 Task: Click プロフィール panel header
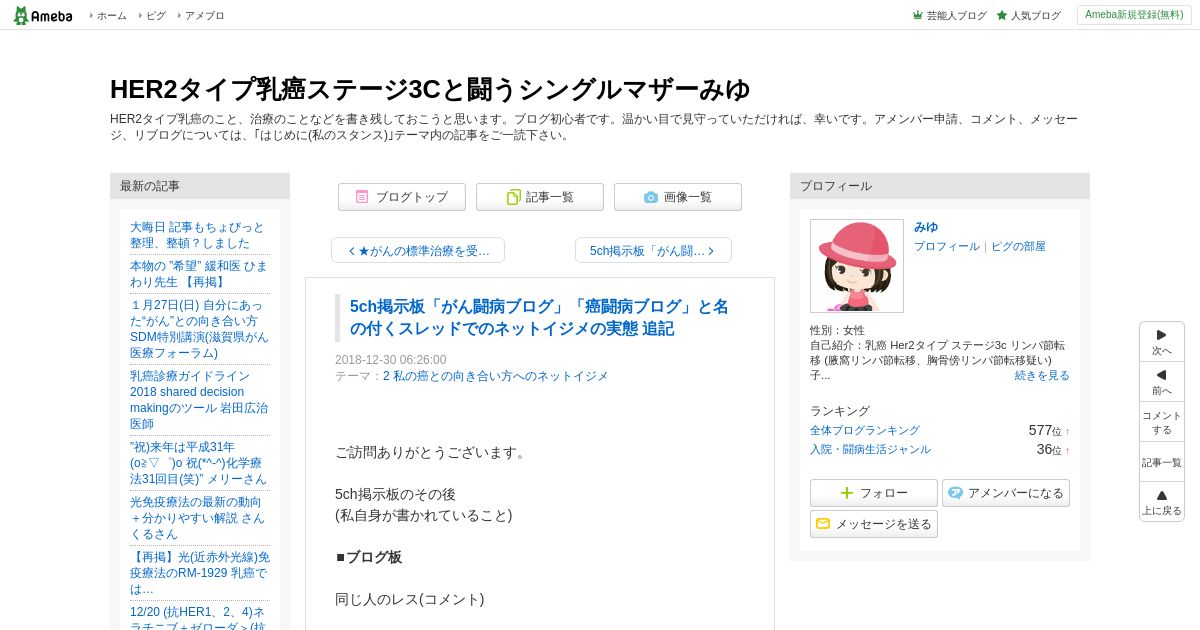(x=940, y=186)
